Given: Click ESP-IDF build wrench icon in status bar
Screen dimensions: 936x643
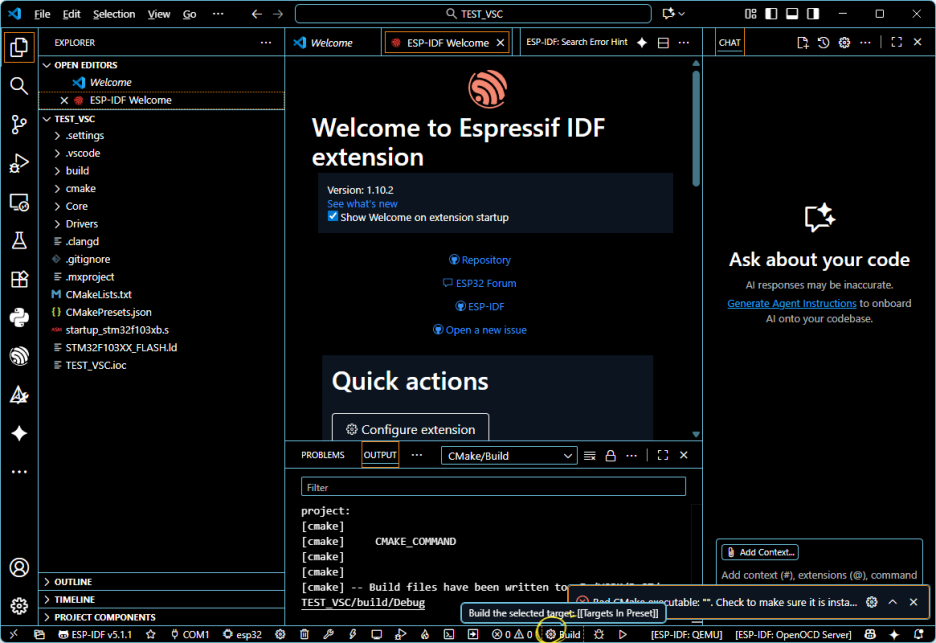Looking at the screenshot, I should (x=328, y=634).
